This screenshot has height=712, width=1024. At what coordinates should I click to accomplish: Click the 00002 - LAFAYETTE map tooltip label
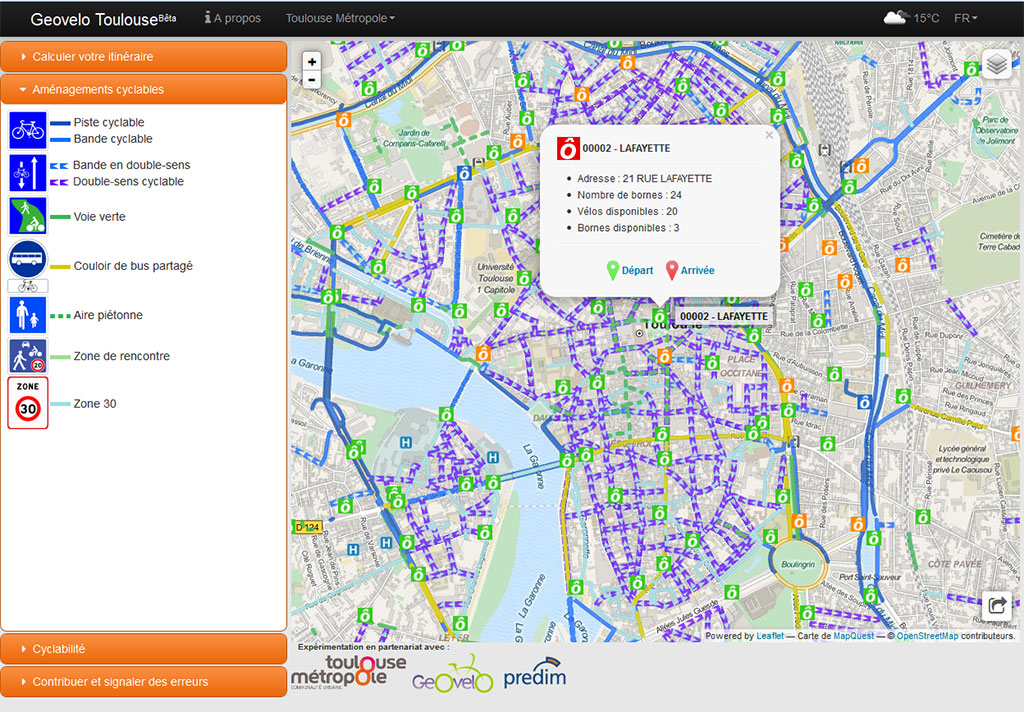point(723,316)
